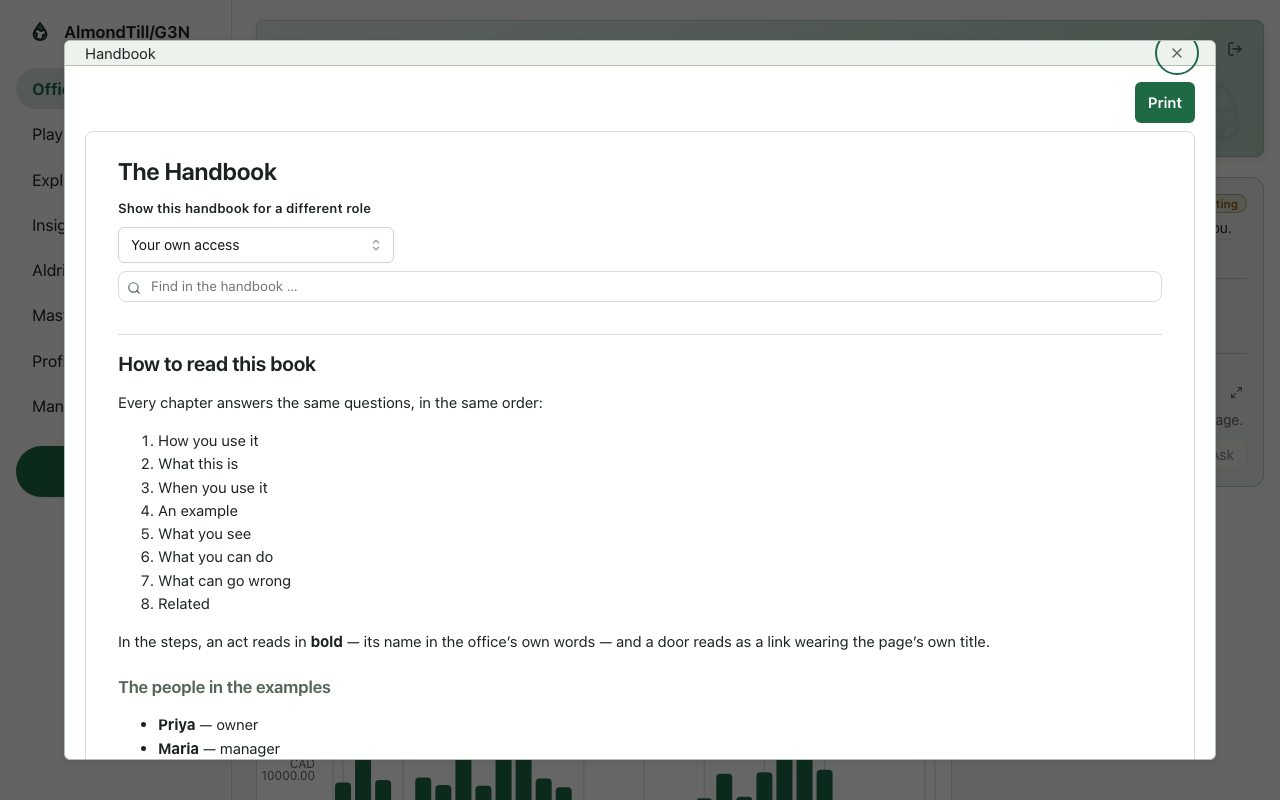This screenshot has width=1280, height=800.
Task: Click the 'AlmondTill/G3N' workspace name
Action: click(x=126, y=32)
